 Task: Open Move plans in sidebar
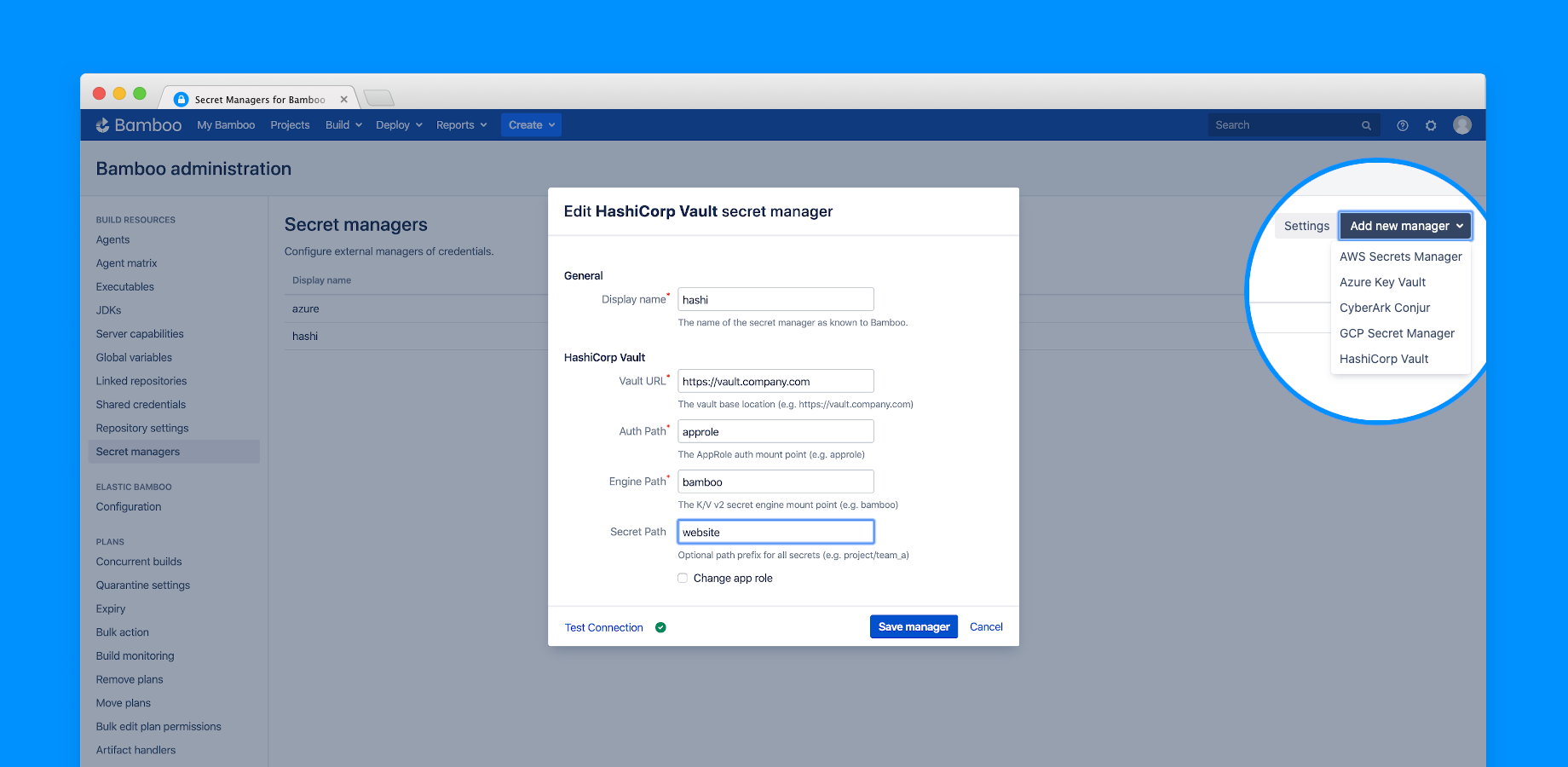point(123,703)
